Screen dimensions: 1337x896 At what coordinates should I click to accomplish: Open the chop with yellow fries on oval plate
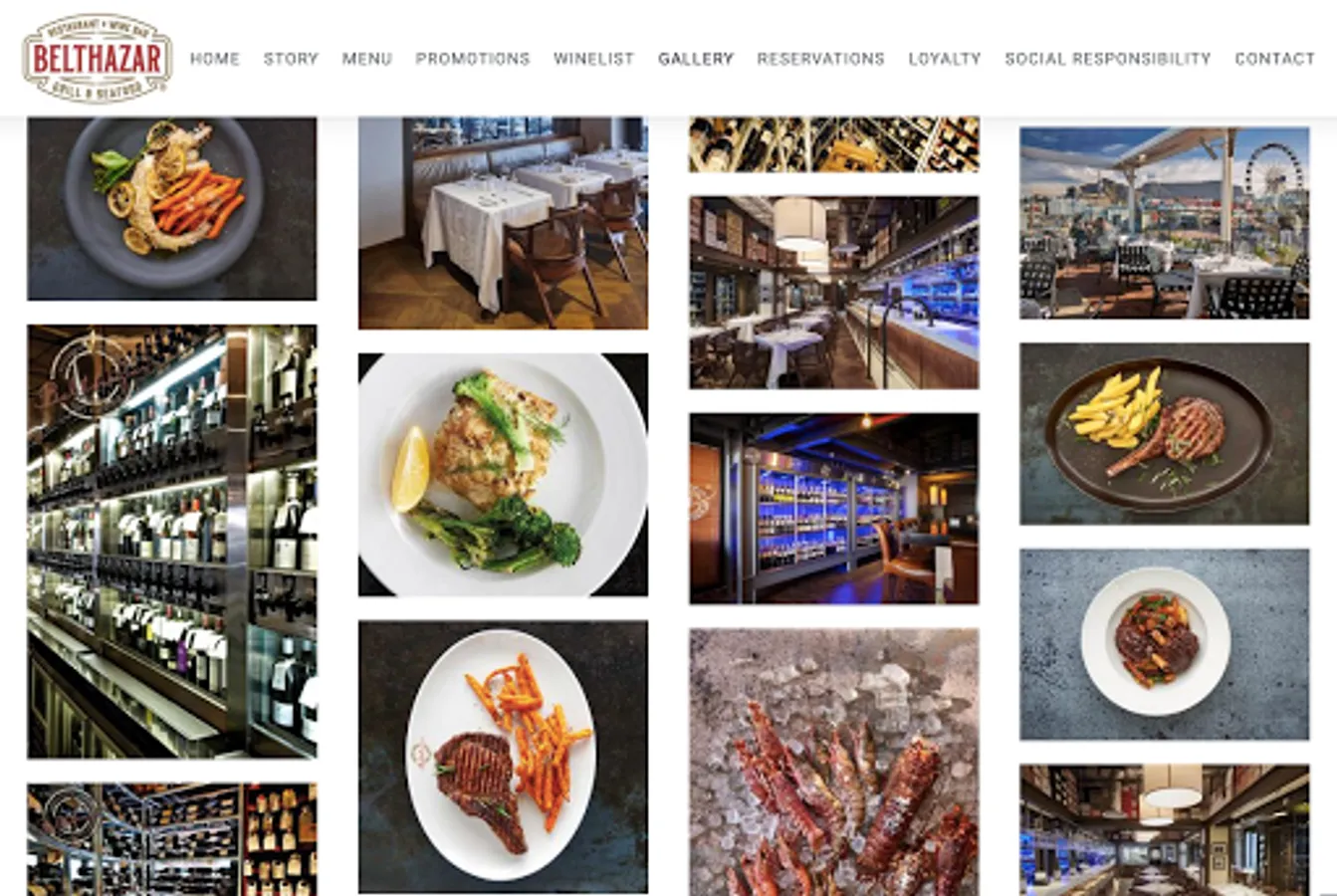[1165, 434]
